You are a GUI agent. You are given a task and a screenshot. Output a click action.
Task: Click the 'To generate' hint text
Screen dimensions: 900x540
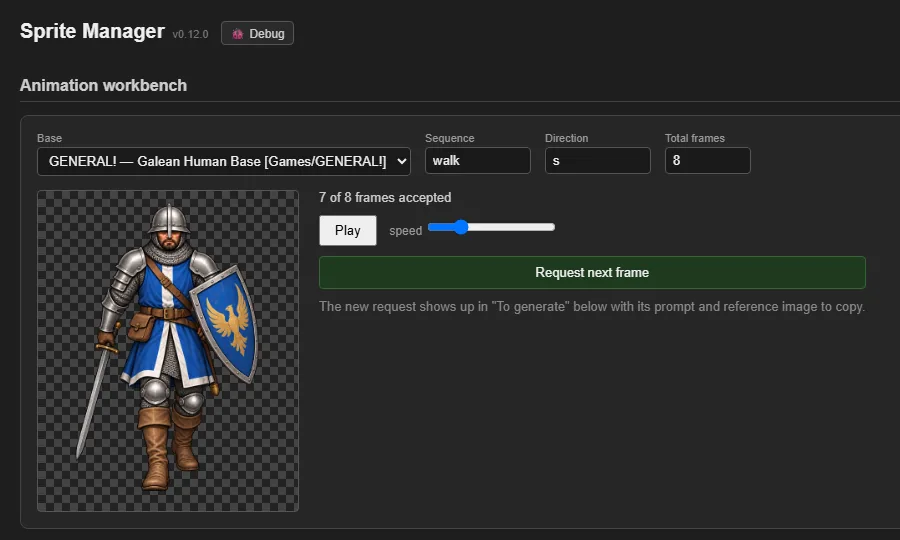(592, 306)
